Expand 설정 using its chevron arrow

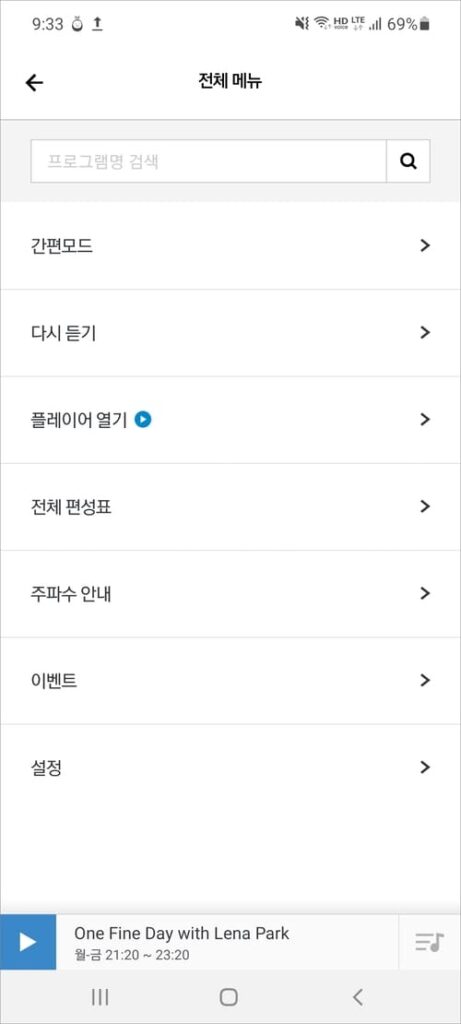click(x=425, y=767)
